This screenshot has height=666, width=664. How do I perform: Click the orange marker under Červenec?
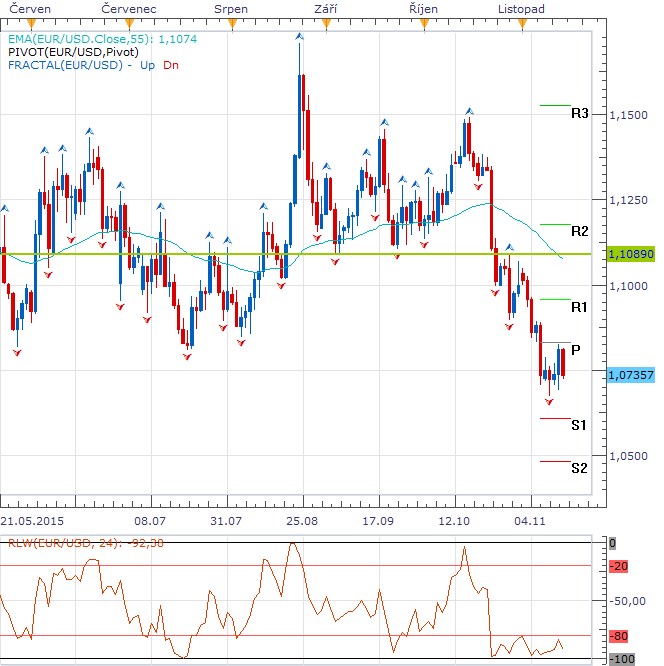pyautogui.click(x=129, y=24)
